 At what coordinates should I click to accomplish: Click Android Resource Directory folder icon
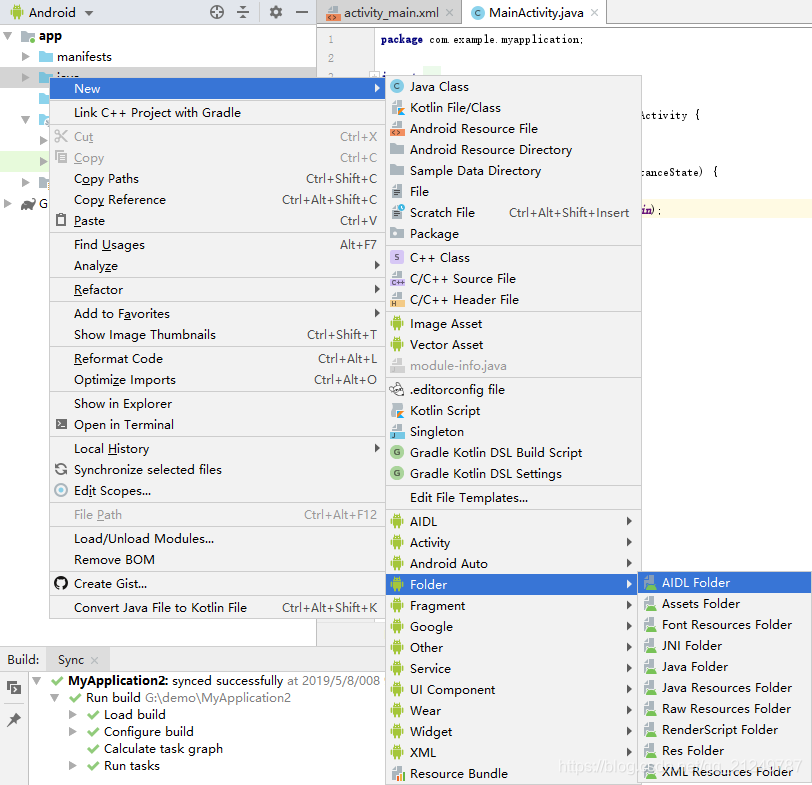[397, 150]
